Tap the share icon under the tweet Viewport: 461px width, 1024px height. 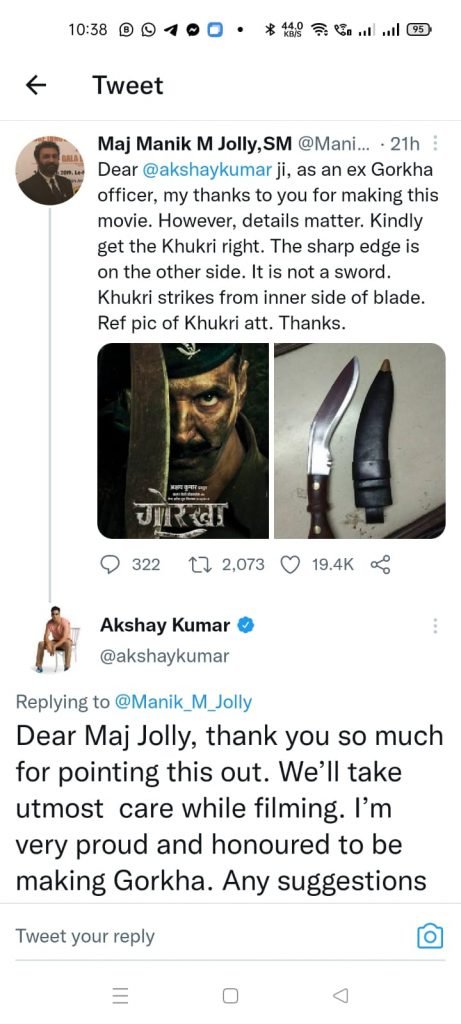pyautogui.click(x=380, y=564)
